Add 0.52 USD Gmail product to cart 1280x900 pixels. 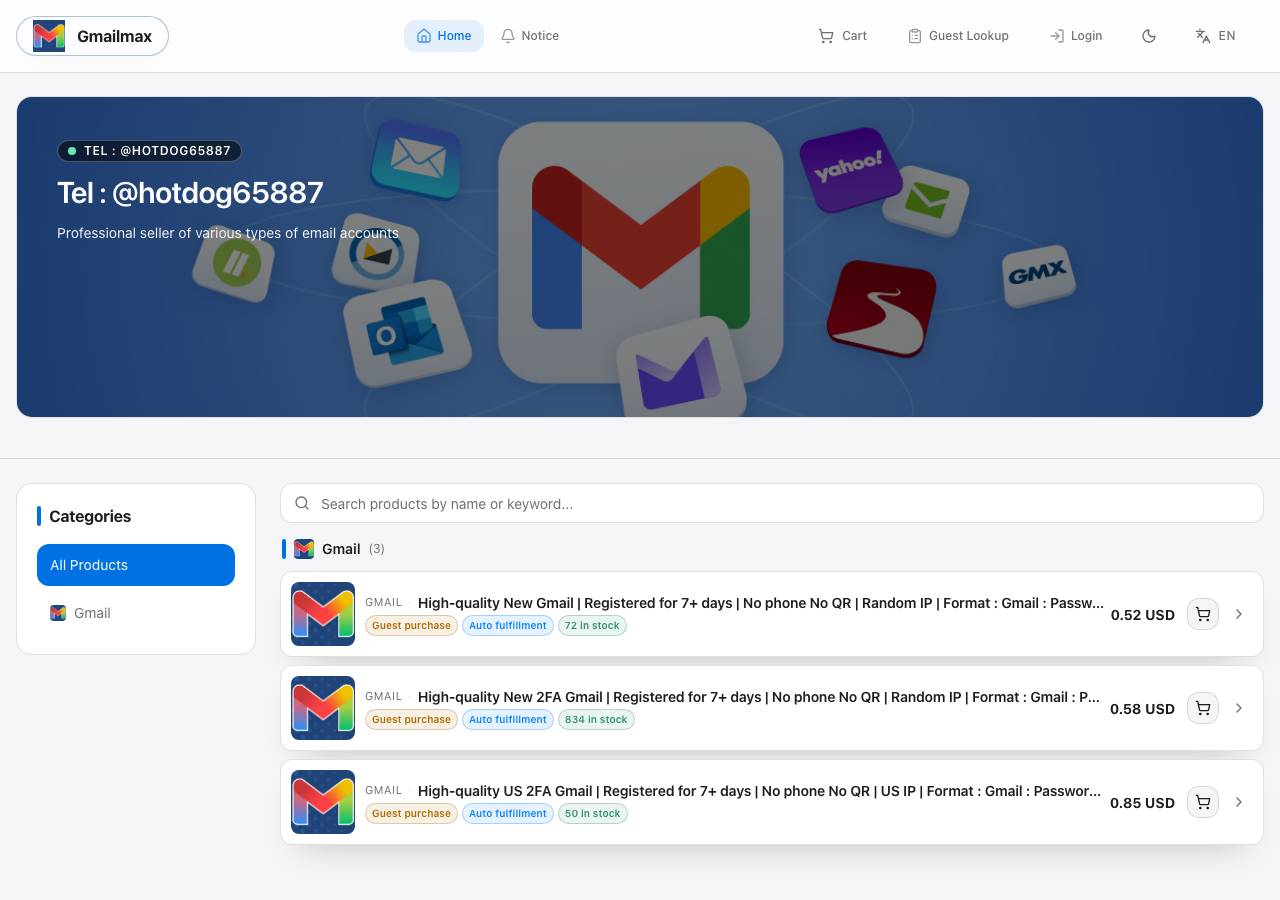point(1203,614)
